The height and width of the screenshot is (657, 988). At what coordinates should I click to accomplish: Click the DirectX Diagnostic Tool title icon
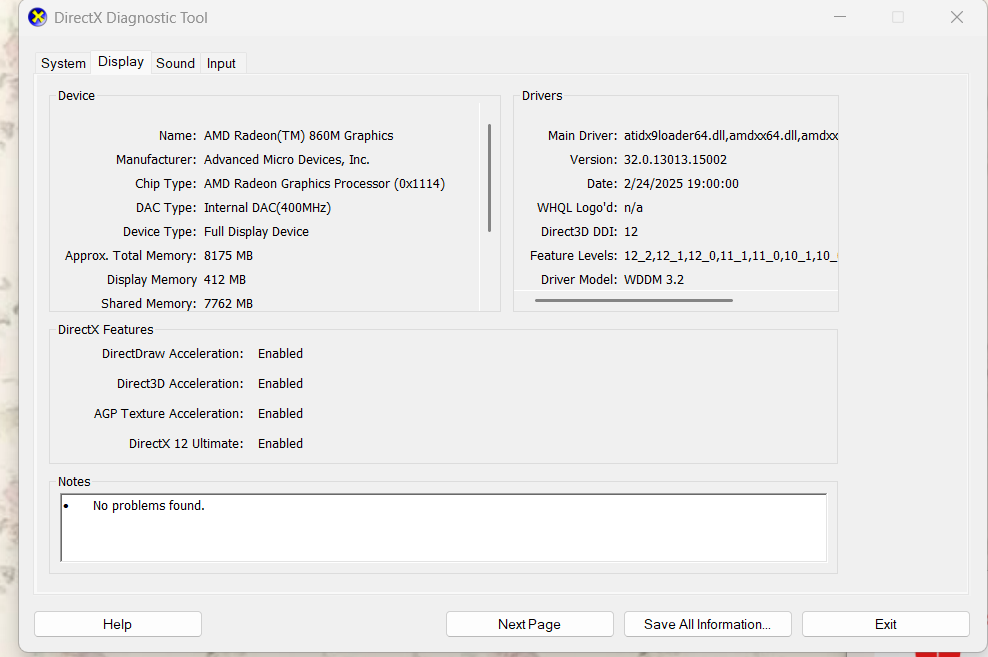[38, 18]
